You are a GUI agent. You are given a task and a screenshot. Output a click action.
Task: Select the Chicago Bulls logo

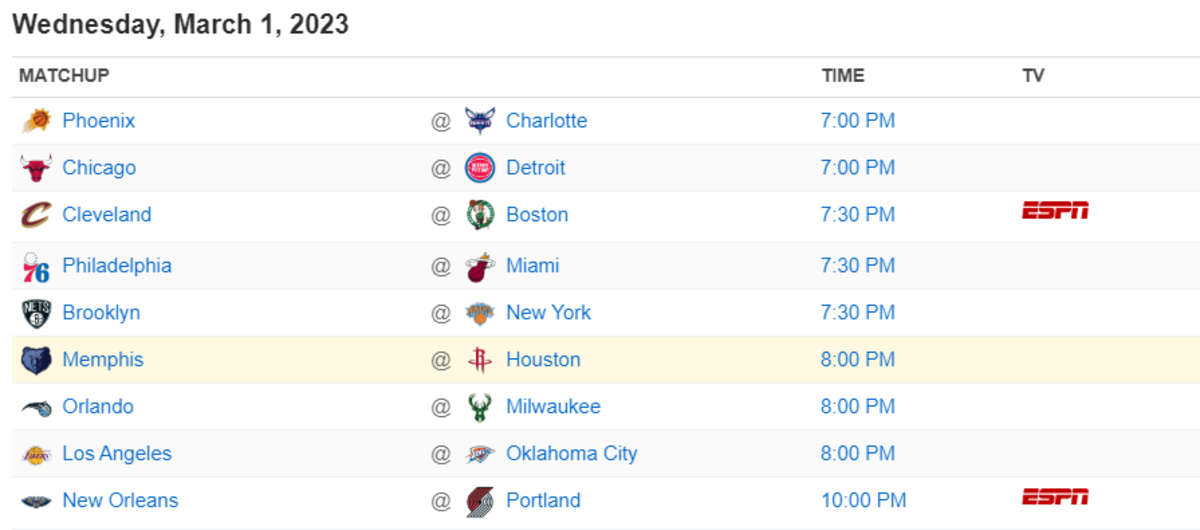[x=36, y=168]
